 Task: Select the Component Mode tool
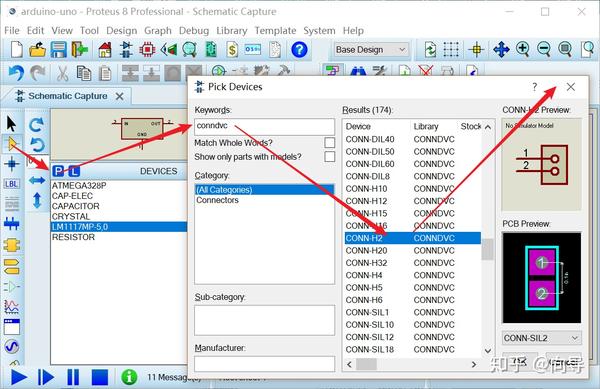tap(11, 144)
